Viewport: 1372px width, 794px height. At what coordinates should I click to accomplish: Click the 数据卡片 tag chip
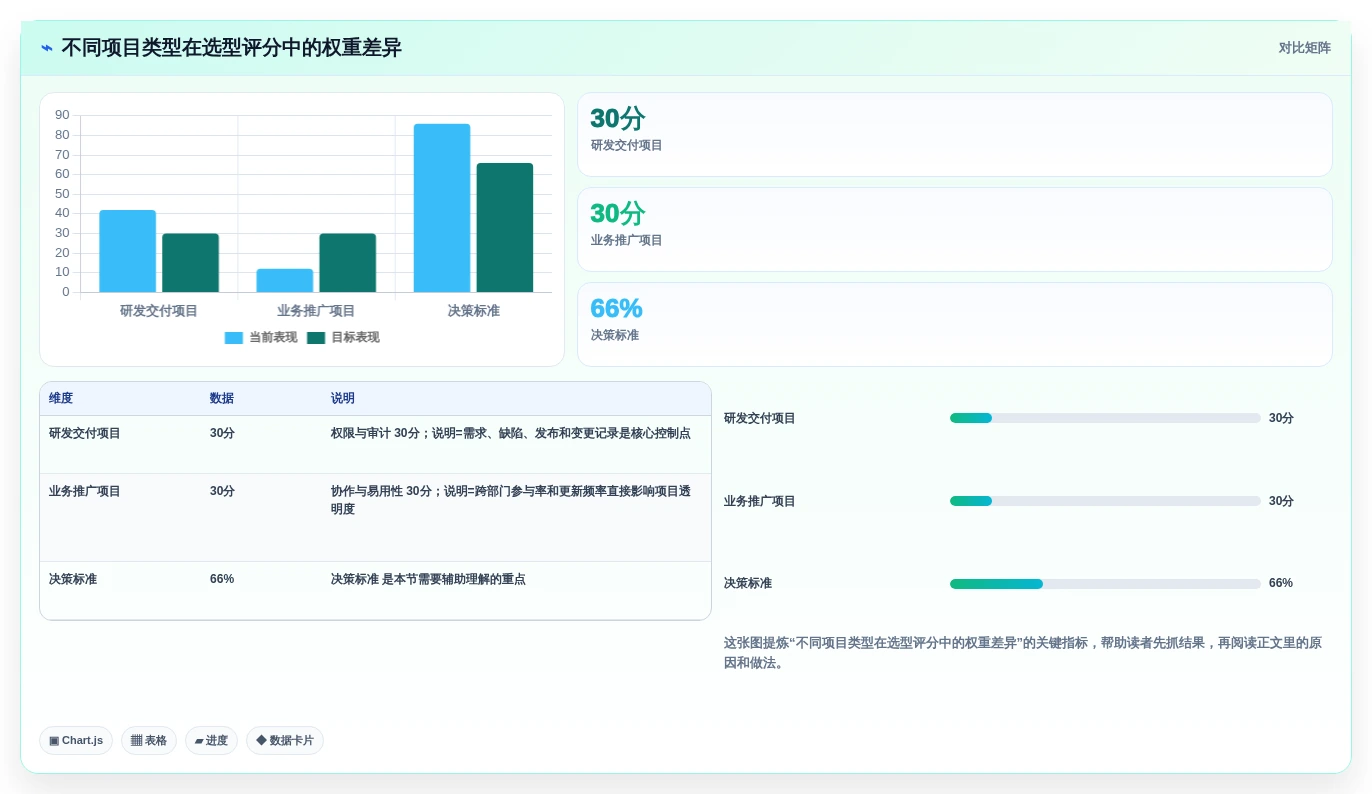(x=285, y=741)
